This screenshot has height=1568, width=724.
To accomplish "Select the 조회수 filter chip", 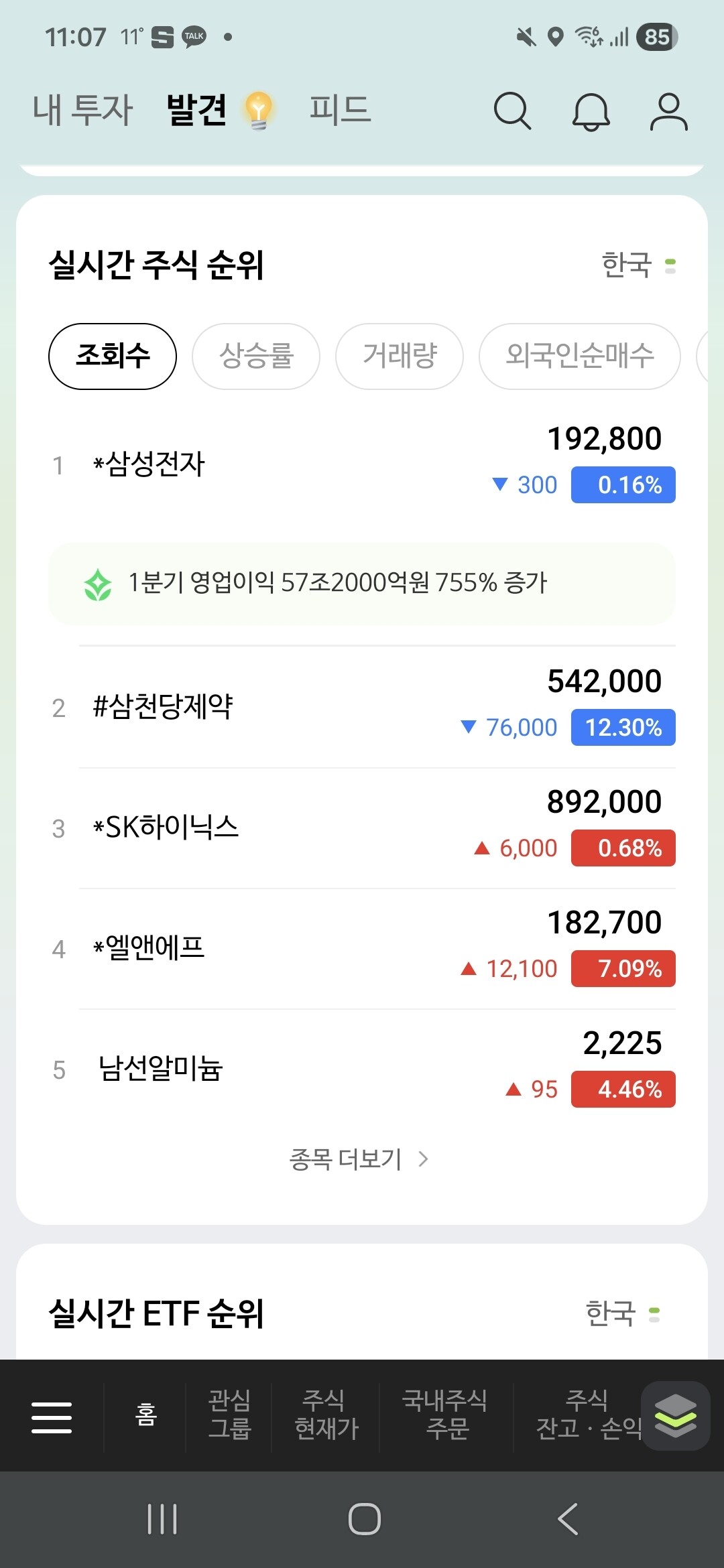I will click(113, 356).
